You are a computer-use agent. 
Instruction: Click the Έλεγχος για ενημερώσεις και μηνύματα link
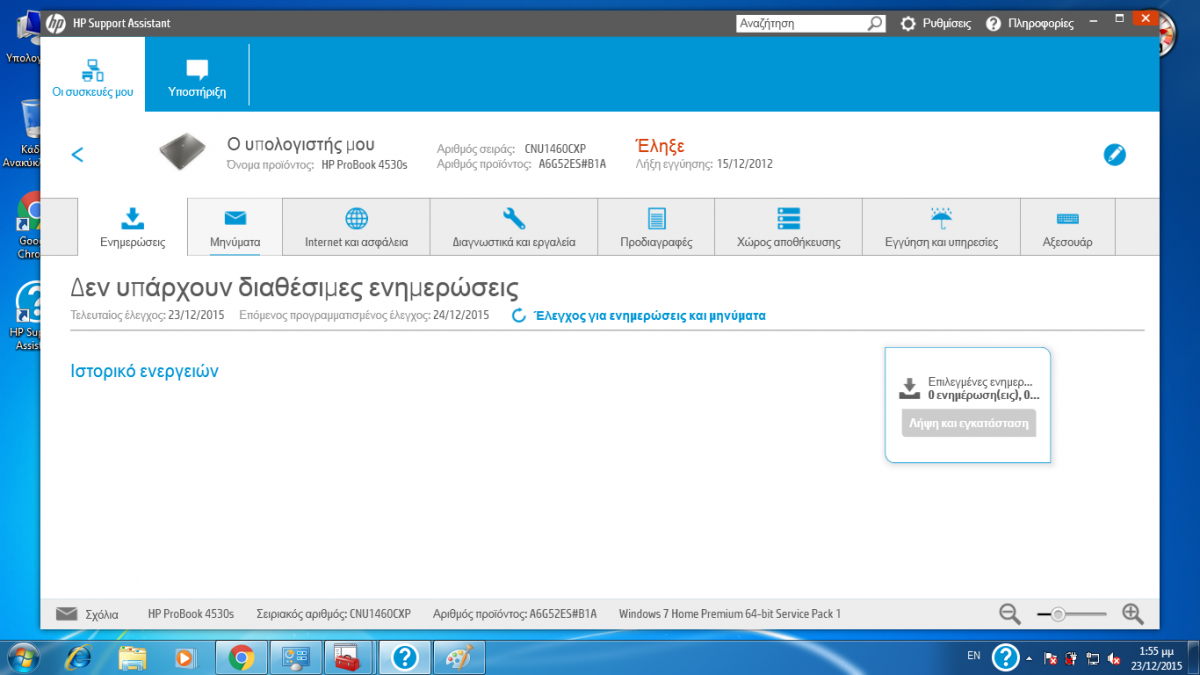point(650,315)
